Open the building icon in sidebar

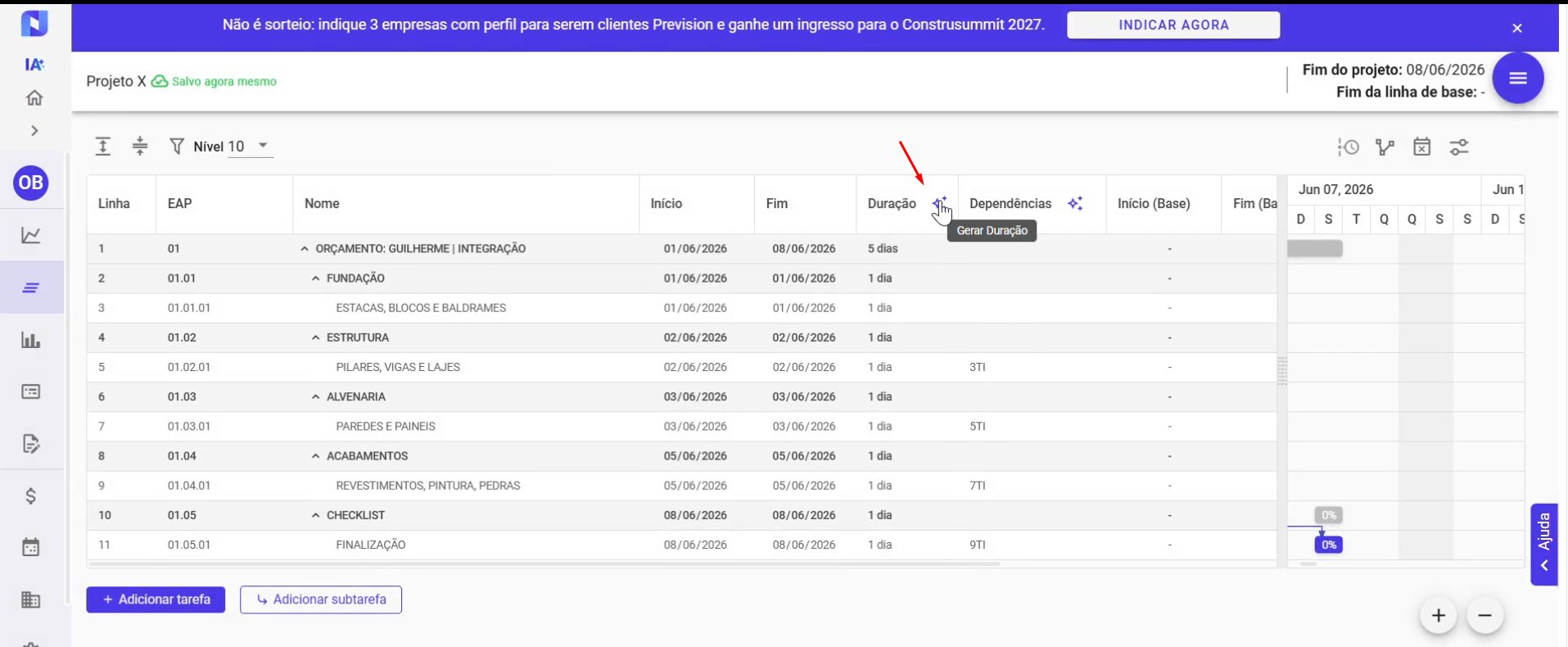[x=31, y=599]
